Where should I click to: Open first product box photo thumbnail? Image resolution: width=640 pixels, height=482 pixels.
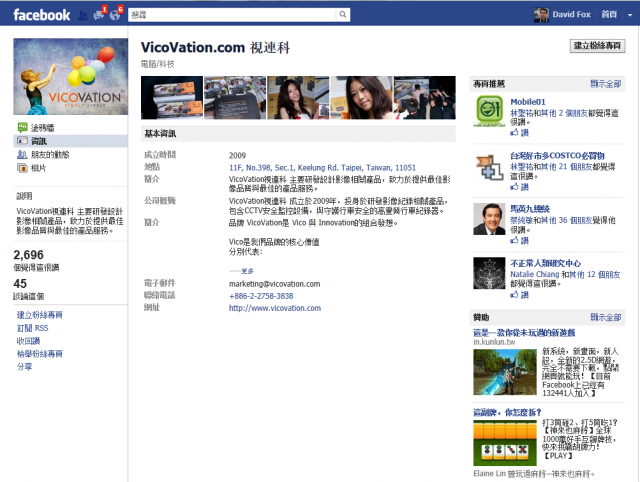[x=172, y=98]
